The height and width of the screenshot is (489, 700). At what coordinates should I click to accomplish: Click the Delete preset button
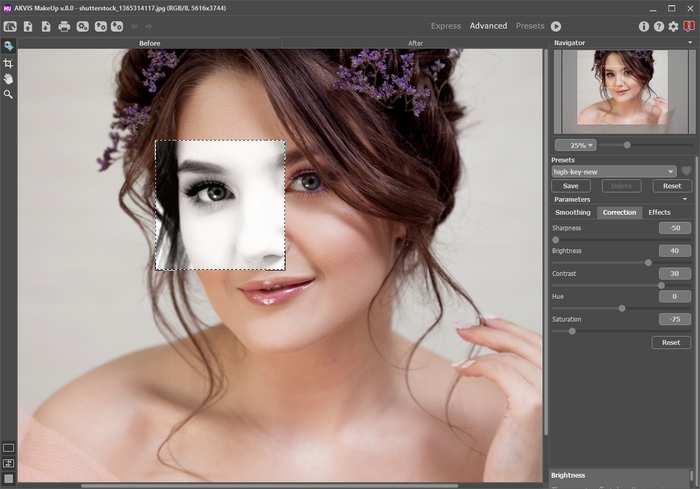click(621, 186)
